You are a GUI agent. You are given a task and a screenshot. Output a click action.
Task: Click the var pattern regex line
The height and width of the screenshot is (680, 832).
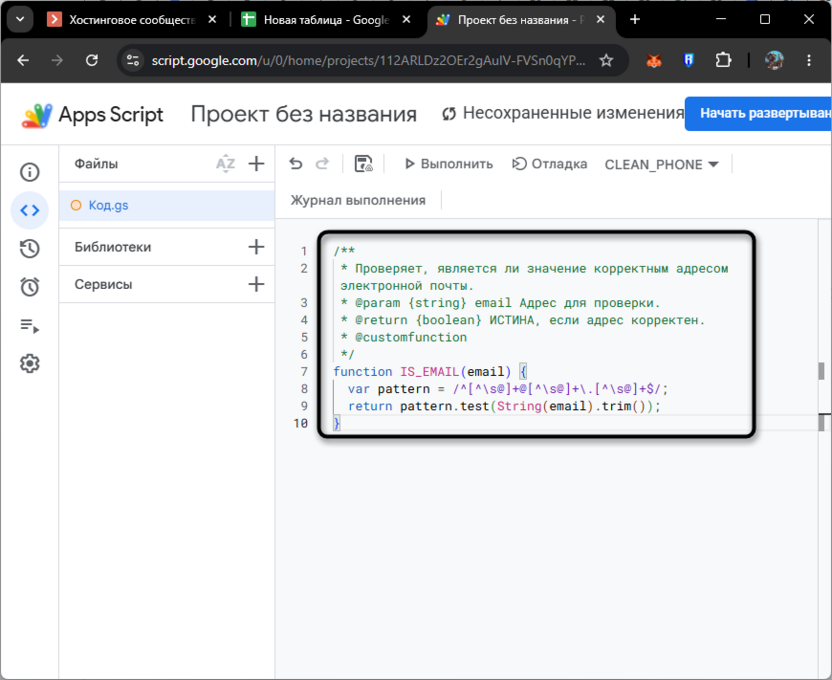[508, 389]
